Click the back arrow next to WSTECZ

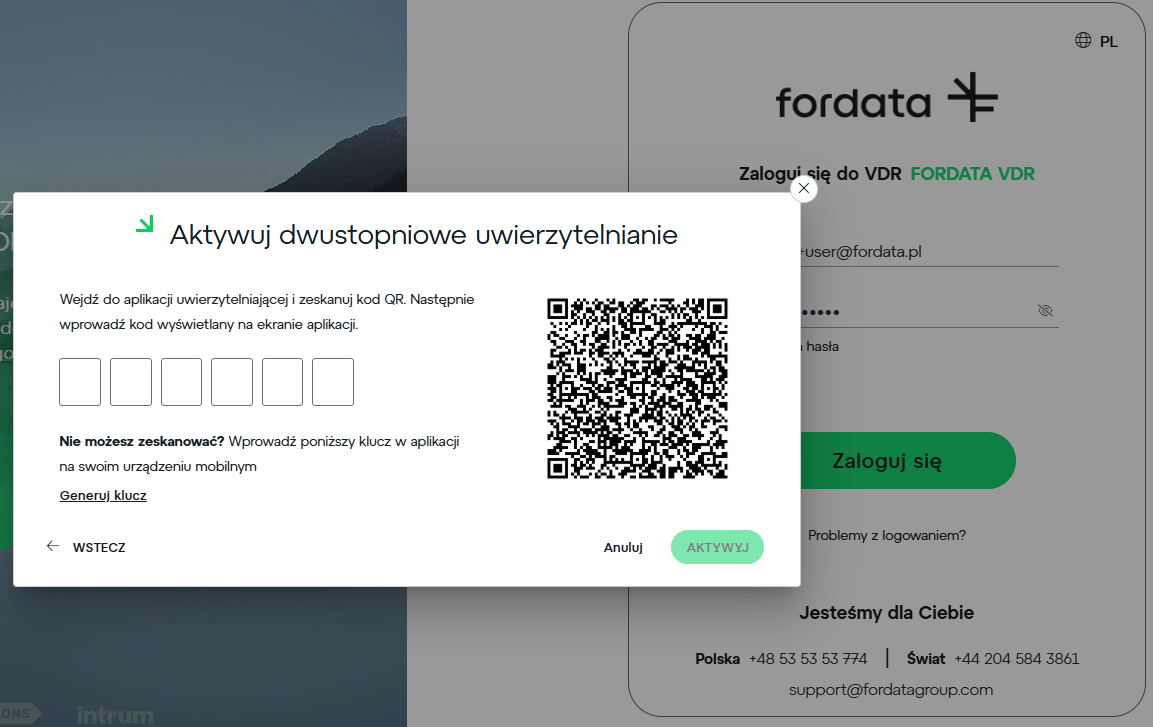coord(53,546)
